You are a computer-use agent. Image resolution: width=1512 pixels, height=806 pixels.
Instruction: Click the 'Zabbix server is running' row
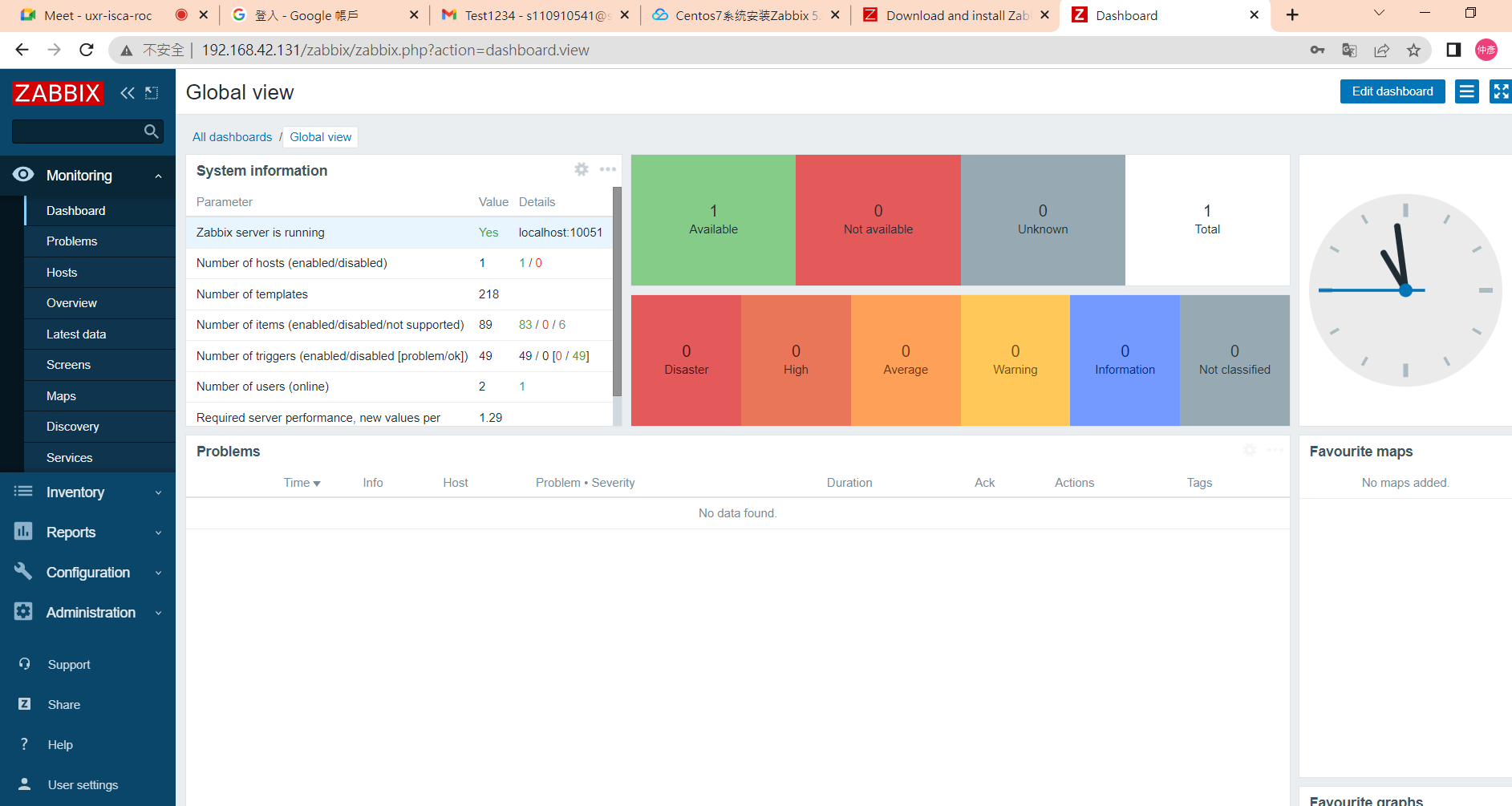pyautogui.click(x=399, y=233)
